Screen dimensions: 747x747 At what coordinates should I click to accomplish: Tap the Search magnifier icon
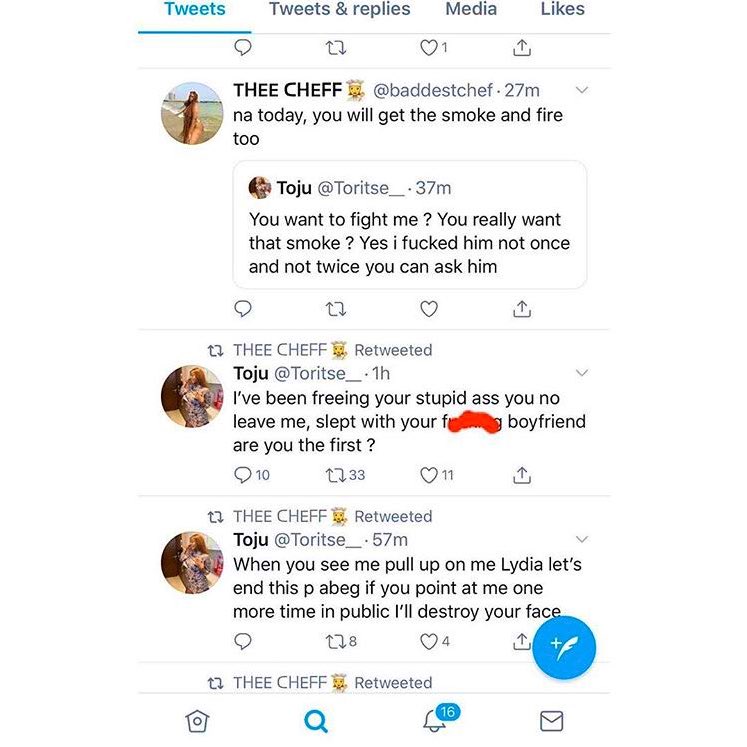coord(316,720)
